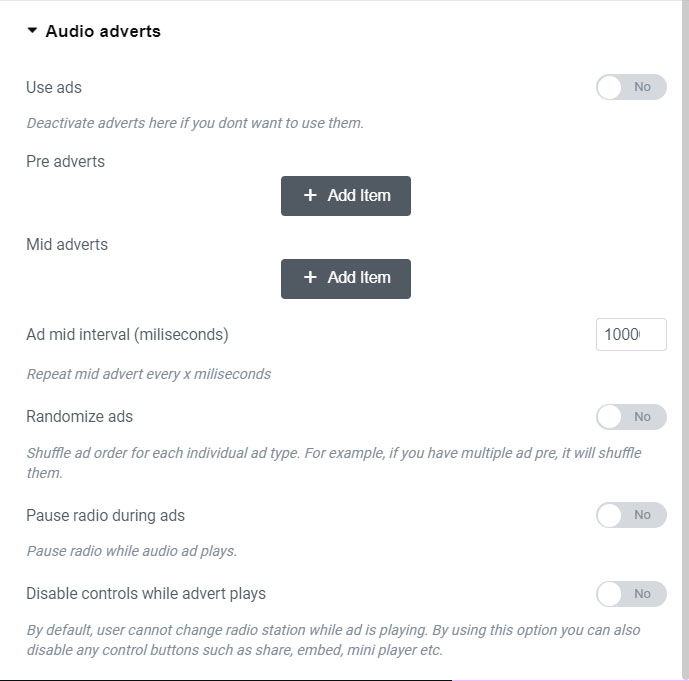Click the Pre adverts label
Viewport: 689px width, 681px height.
coord(65,161)
